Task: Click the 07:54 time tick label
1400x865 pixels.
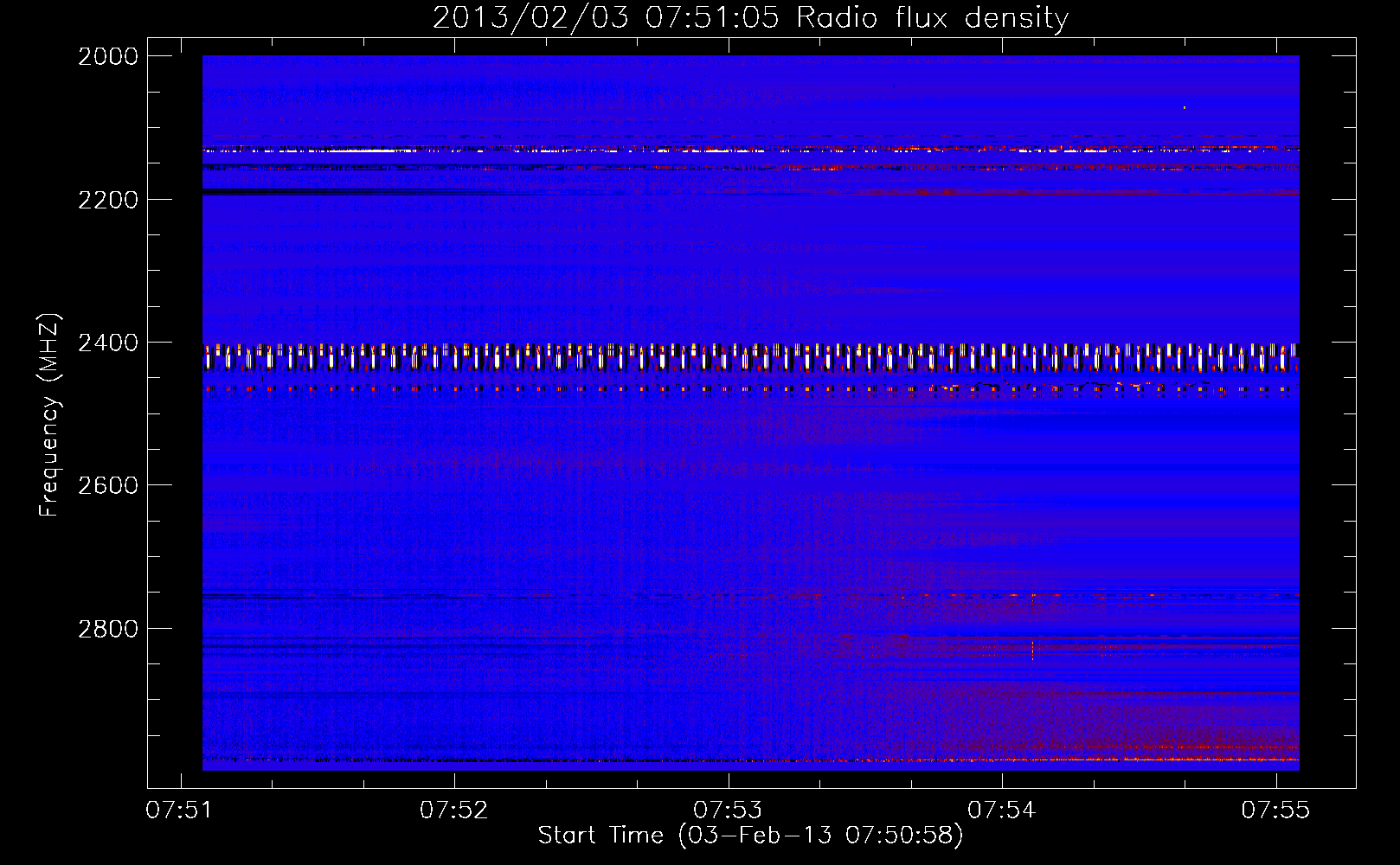Action: click(x=1002, y=811)
